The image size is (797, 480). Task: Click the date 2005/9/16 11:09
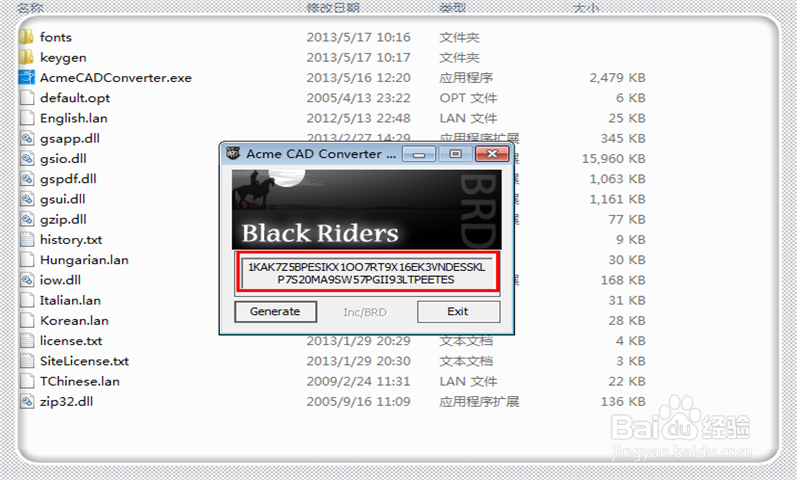(x=358, y=402)
